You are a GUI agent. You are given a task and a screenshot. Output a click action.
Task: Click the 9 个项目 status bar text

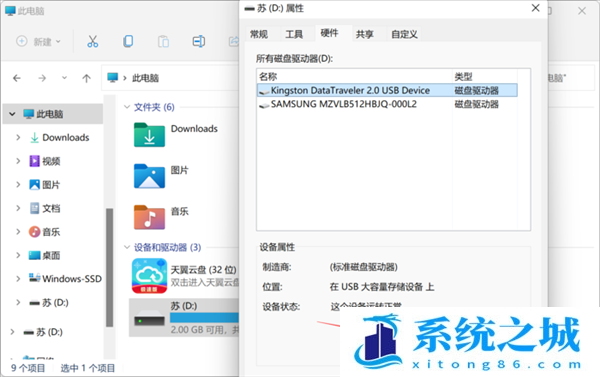coord(28,368)
